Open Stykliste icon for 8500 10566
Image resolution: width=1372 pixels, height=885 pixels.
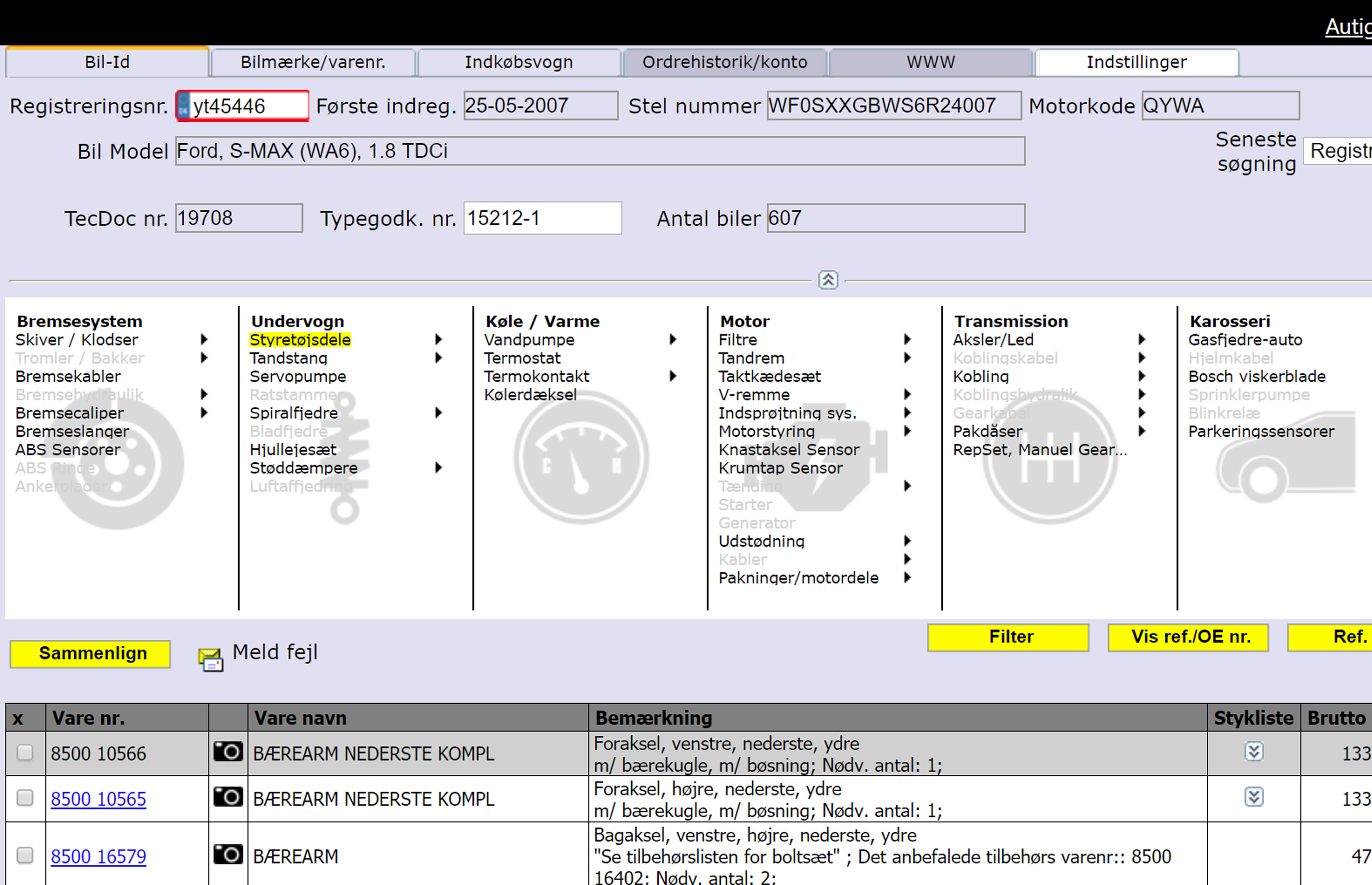click(1254, 751)
